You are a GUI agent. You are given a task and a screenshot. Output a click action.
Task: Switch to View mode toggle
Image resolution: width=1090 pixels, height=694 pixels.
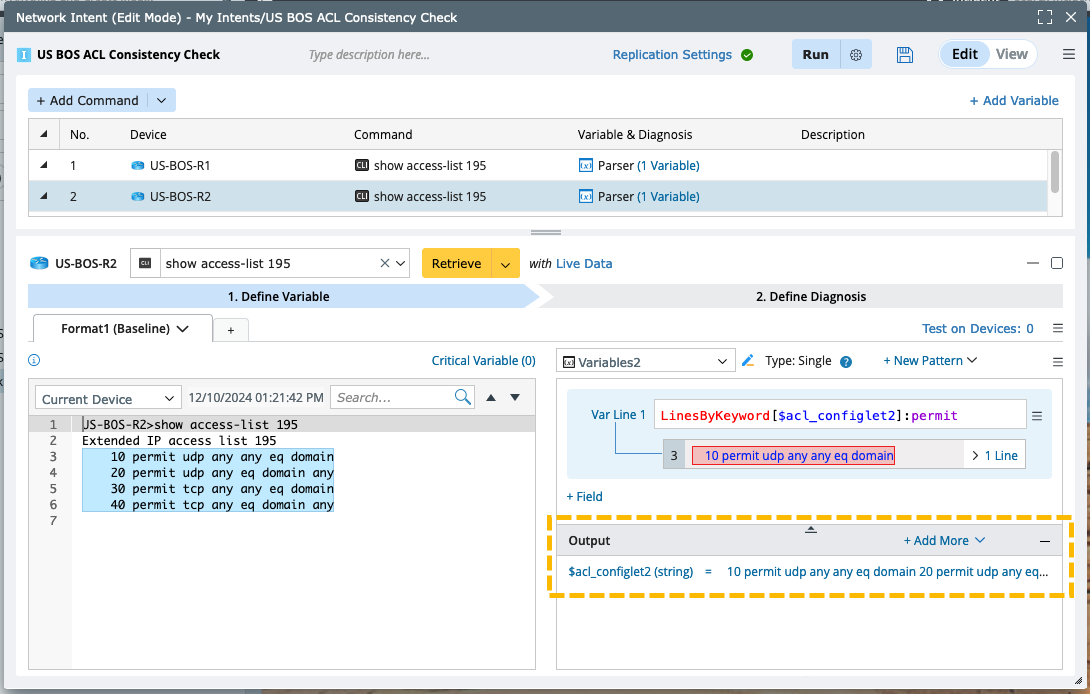tap(1011, 54)
